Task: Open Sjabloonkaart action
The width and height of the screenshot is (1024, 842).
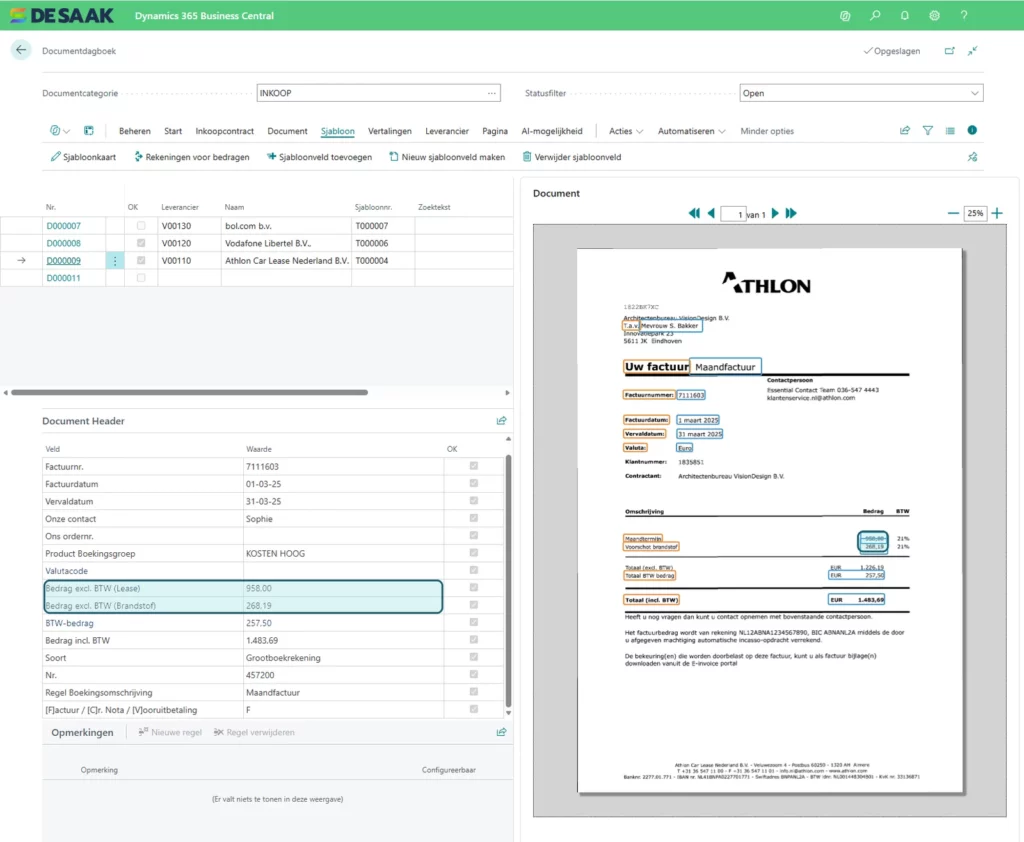Action: (83, 157)
